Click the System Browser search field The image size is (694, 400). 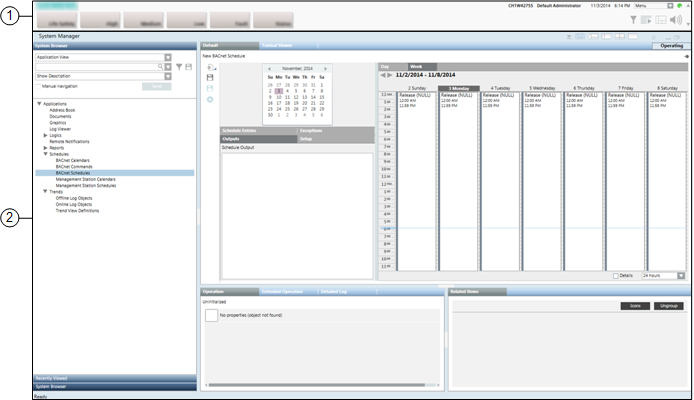tap(97, 67)
